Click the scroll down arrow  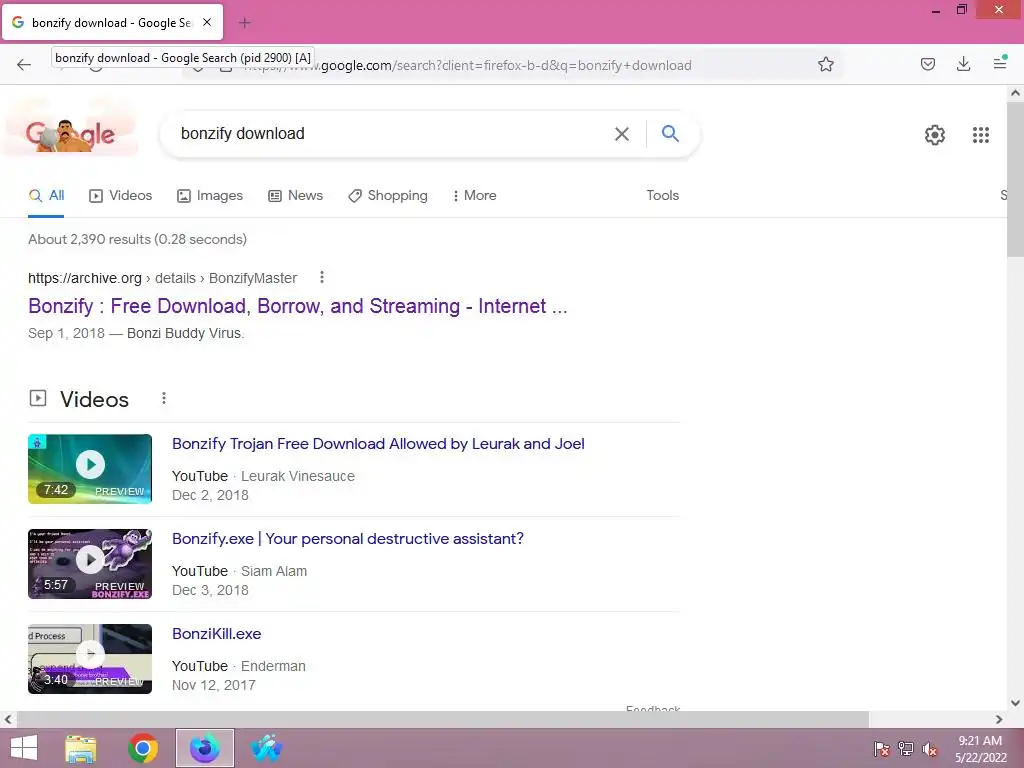click(x=1015, y=703)
